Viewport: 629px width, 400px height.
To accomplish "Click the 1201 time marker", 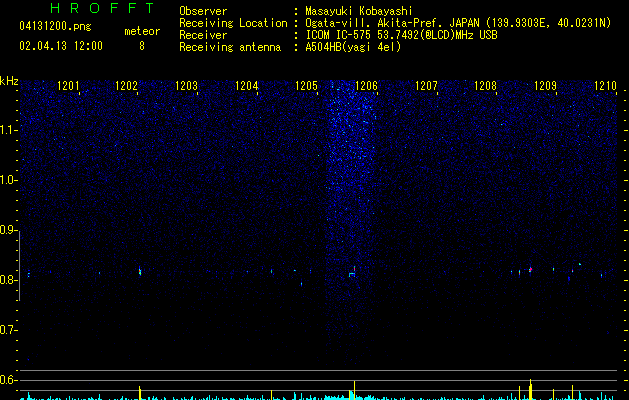I will [x=68, y=86].
